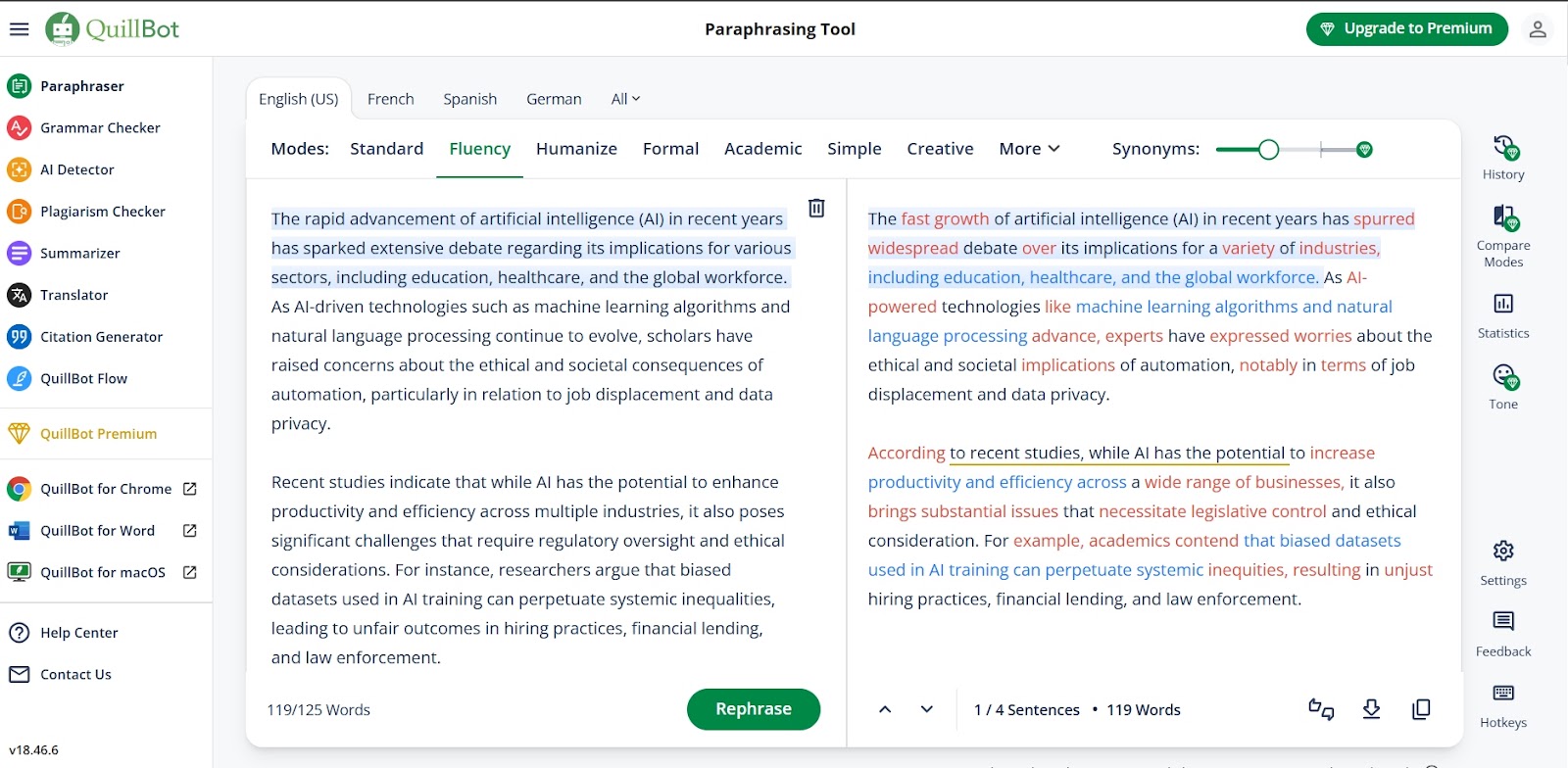Viewport: 1568px width, 768px height.
Task: Open Settings in right sidebar
Action: 1503,563
